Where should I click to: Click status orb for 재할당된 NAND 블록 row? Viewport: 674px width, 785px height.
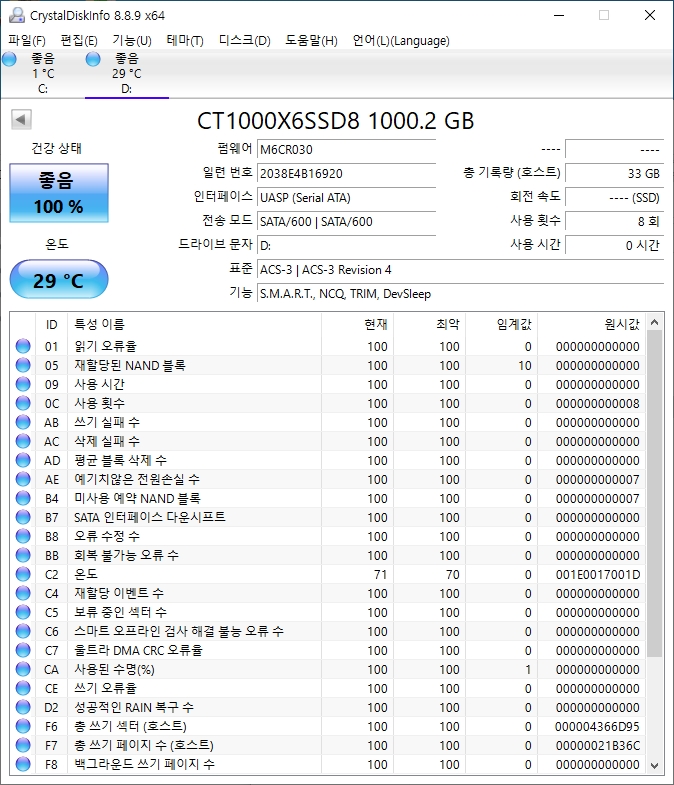(24, 366)
